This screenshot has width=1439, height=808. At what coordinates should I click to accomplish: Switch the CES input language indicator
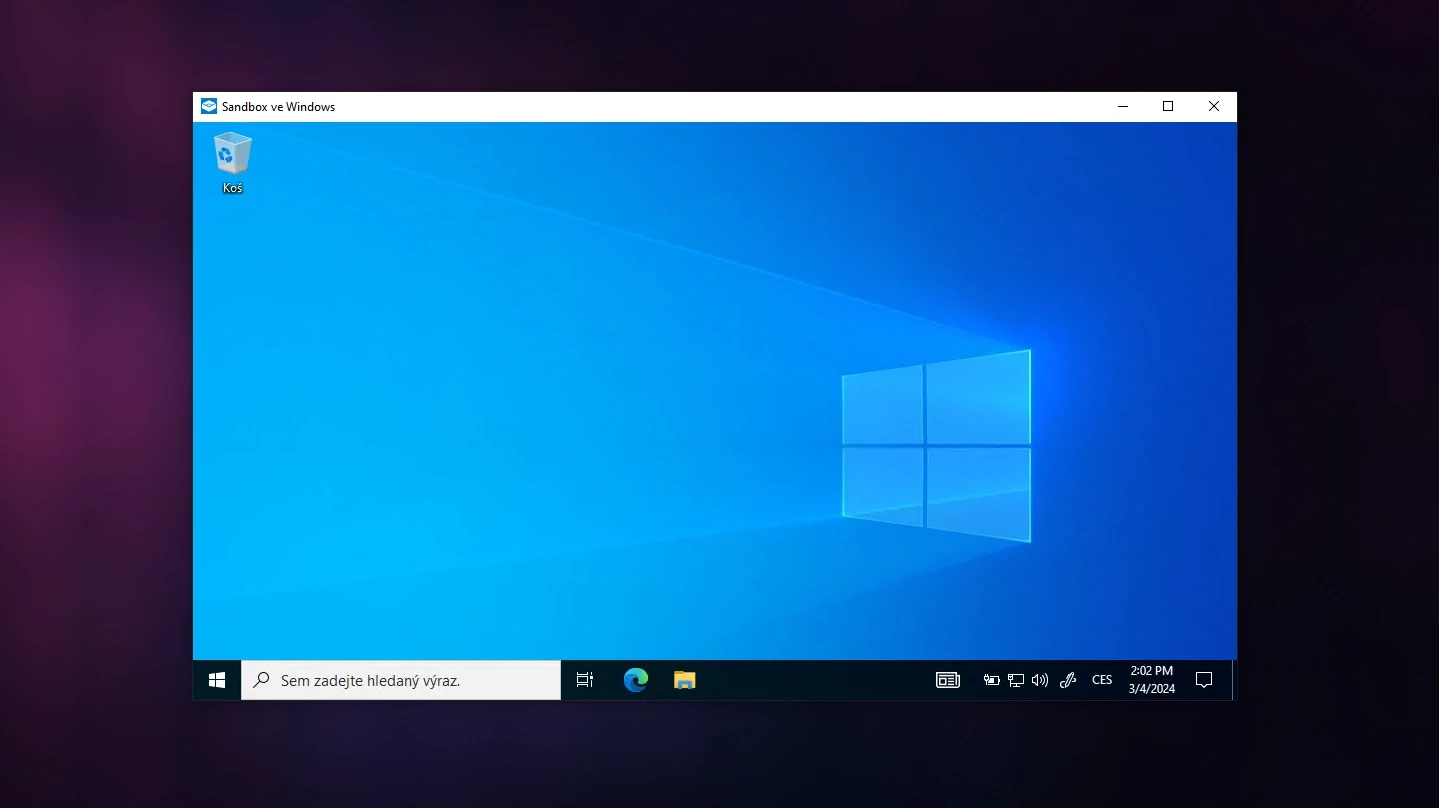click(1102, 680)
